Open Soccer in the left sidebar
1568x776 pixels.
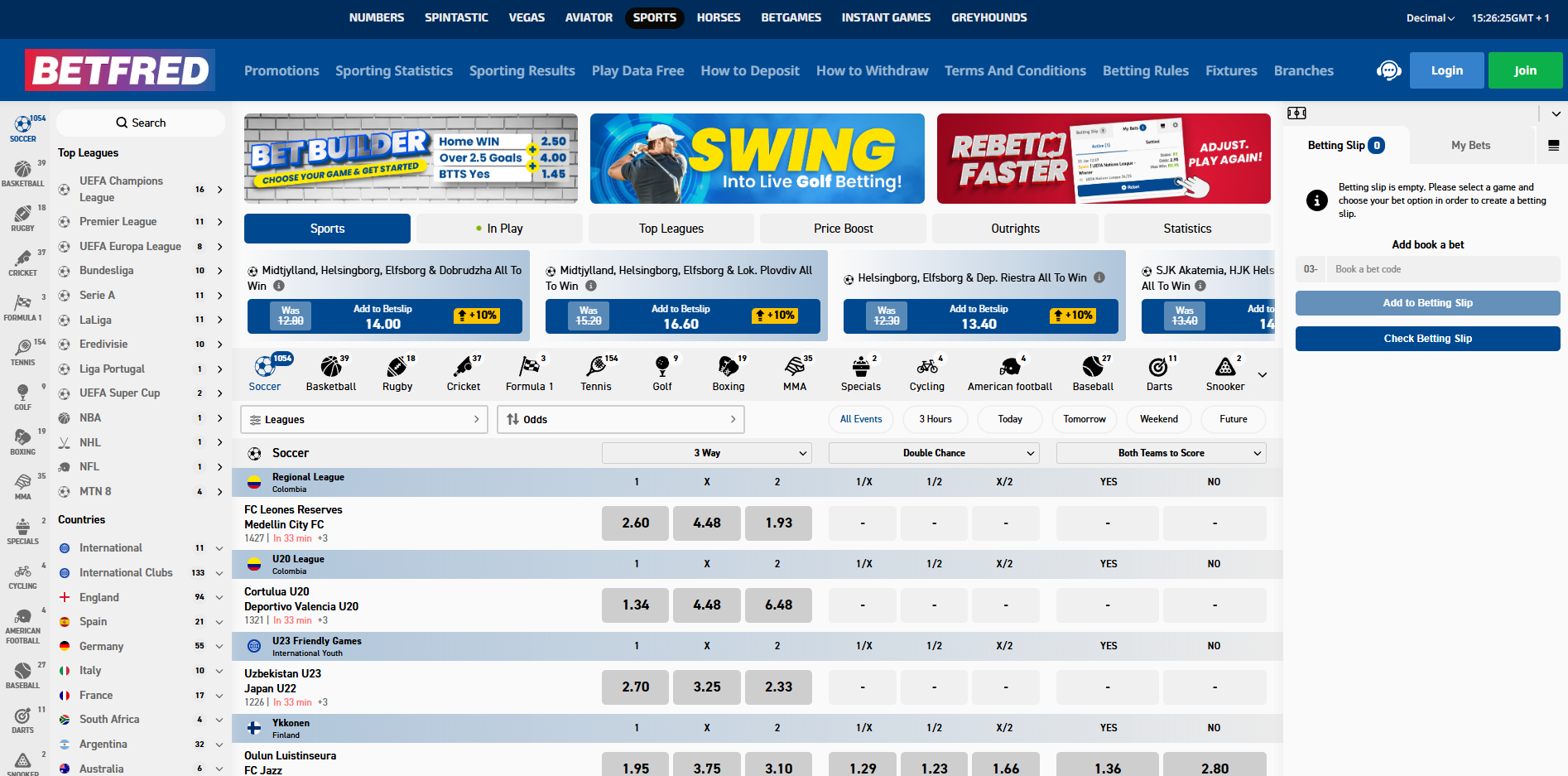tap(23, 129)
